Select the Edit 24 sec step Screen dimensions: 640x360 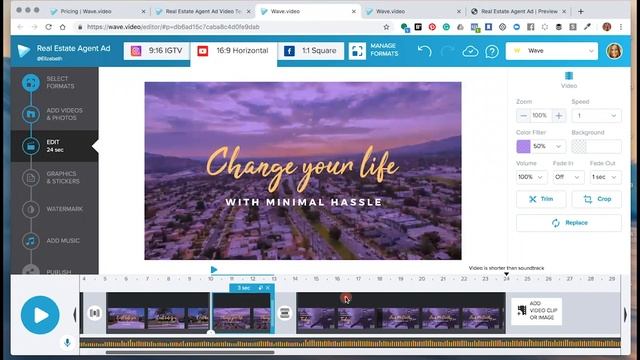click(55, 146)
